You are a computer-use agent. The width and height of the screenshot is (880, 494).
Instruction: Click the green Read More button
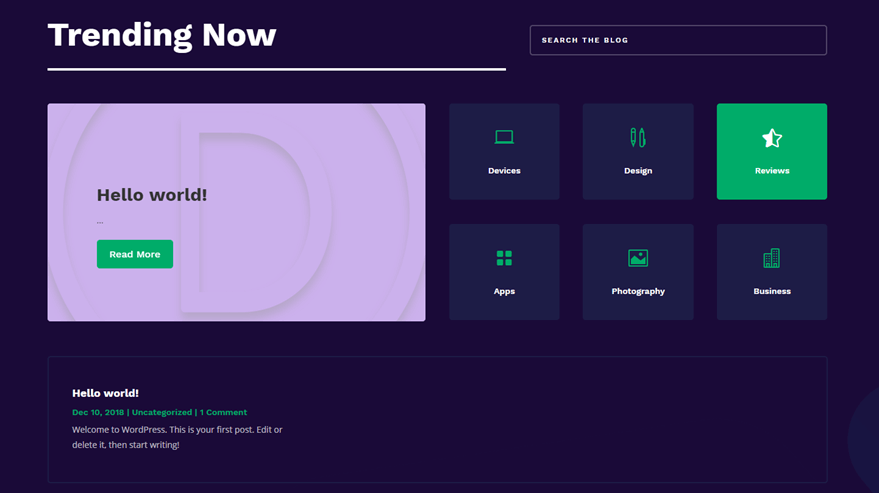135,254
